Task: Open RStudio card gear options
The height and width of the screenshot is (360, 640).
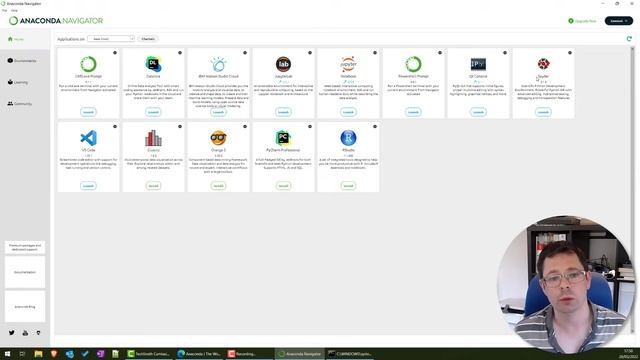Action: [x=375, y=127]
